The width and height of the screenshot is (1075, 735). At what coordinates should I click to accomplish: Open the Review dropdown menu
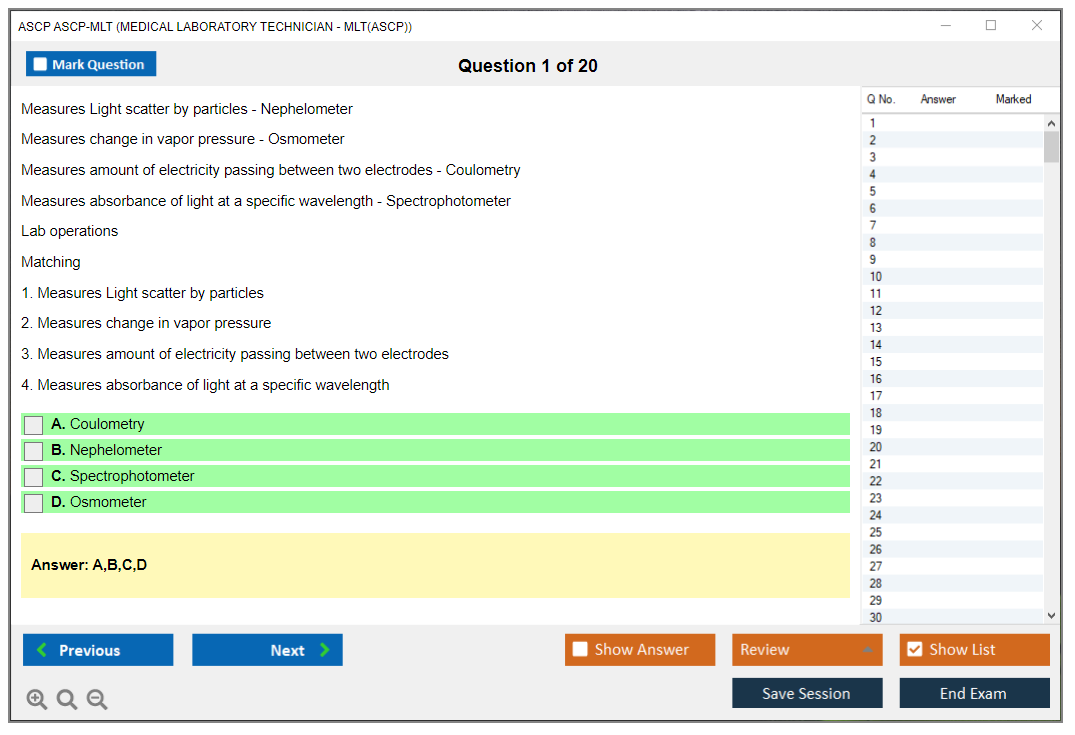tap(806, 650)
